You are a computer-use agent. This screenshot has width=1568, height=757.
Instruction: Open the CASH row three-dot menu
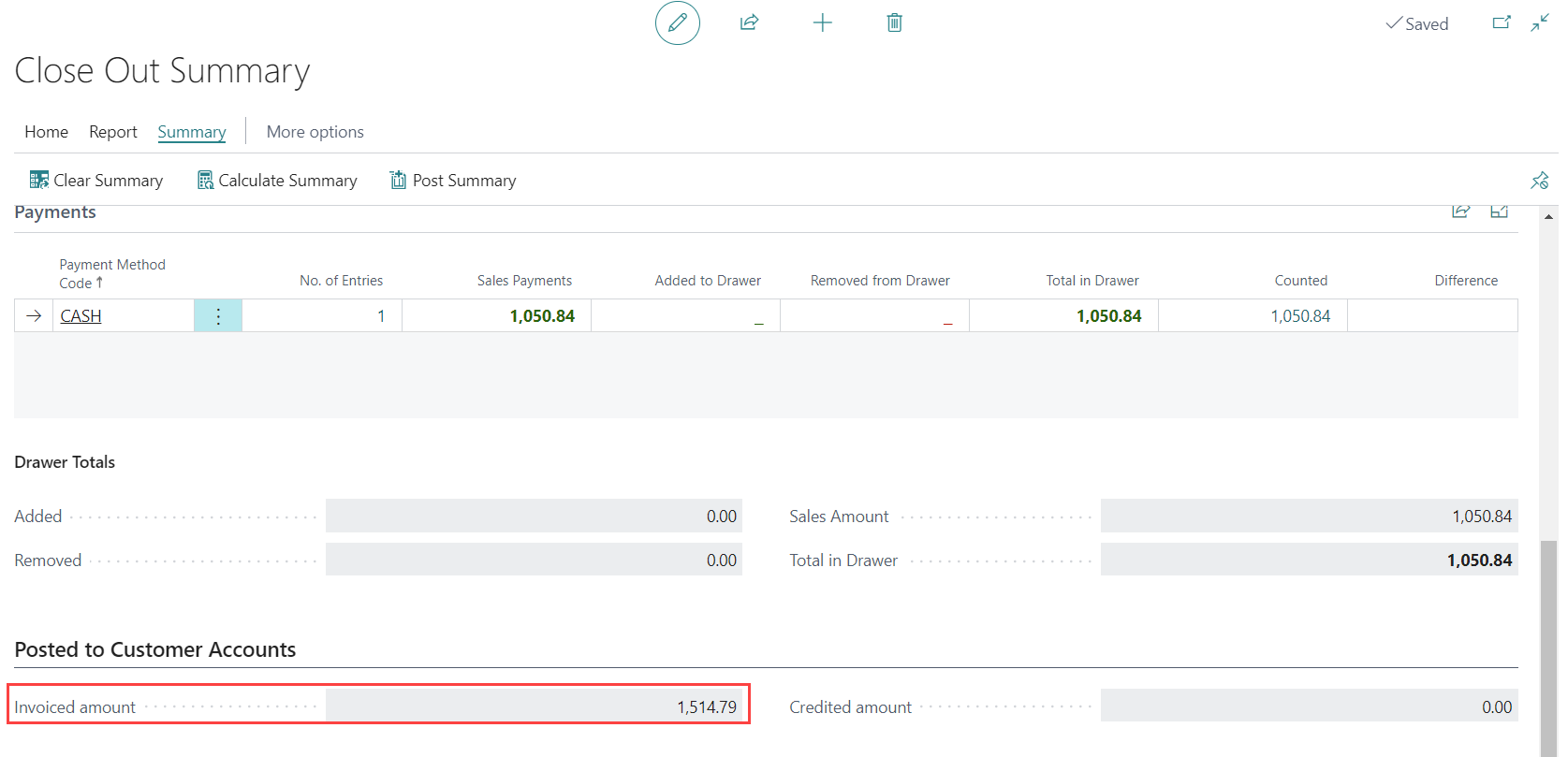[x=218, y=316]
